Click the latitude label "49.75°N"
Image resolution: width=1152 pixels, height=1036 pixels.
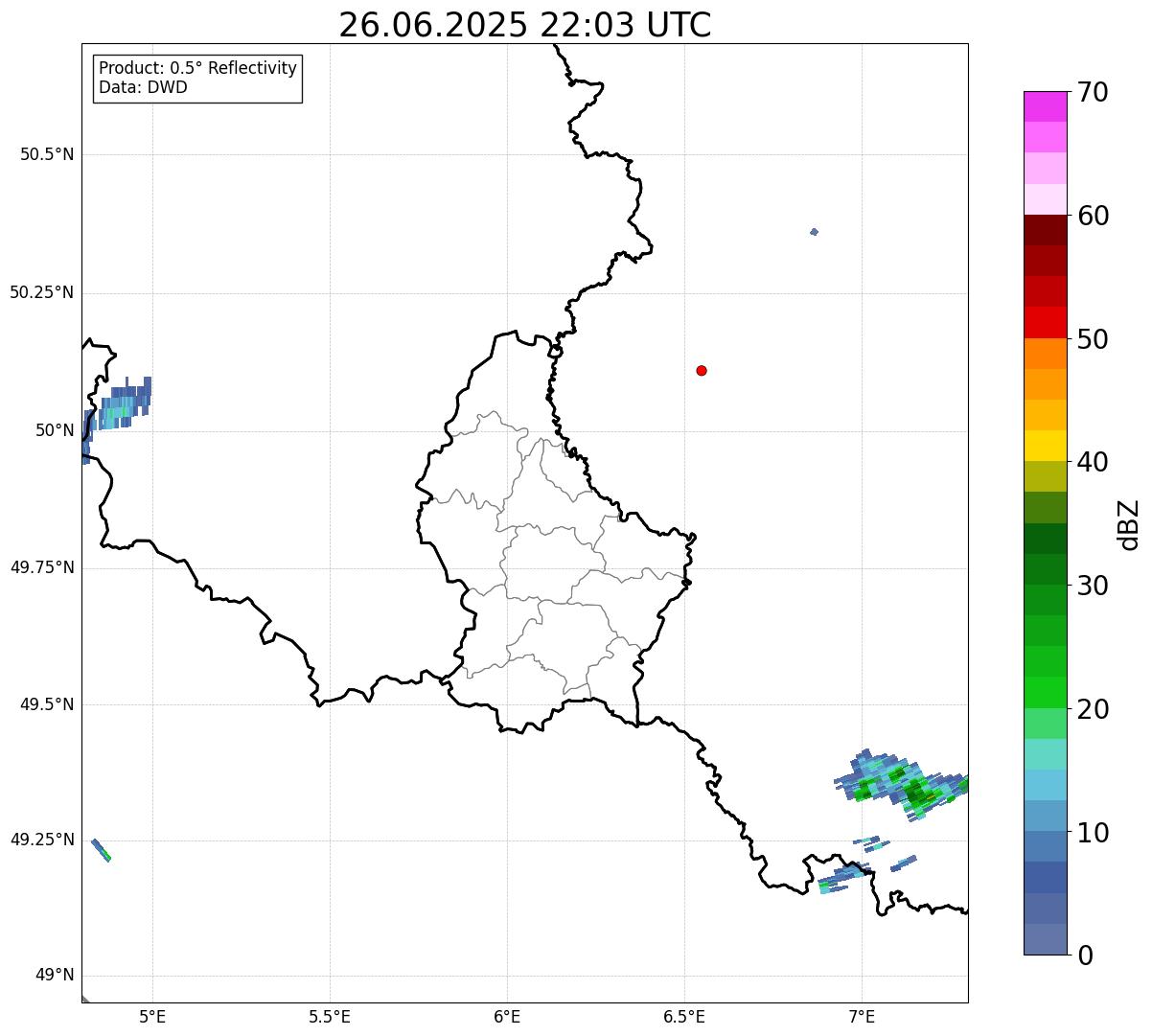42,567
